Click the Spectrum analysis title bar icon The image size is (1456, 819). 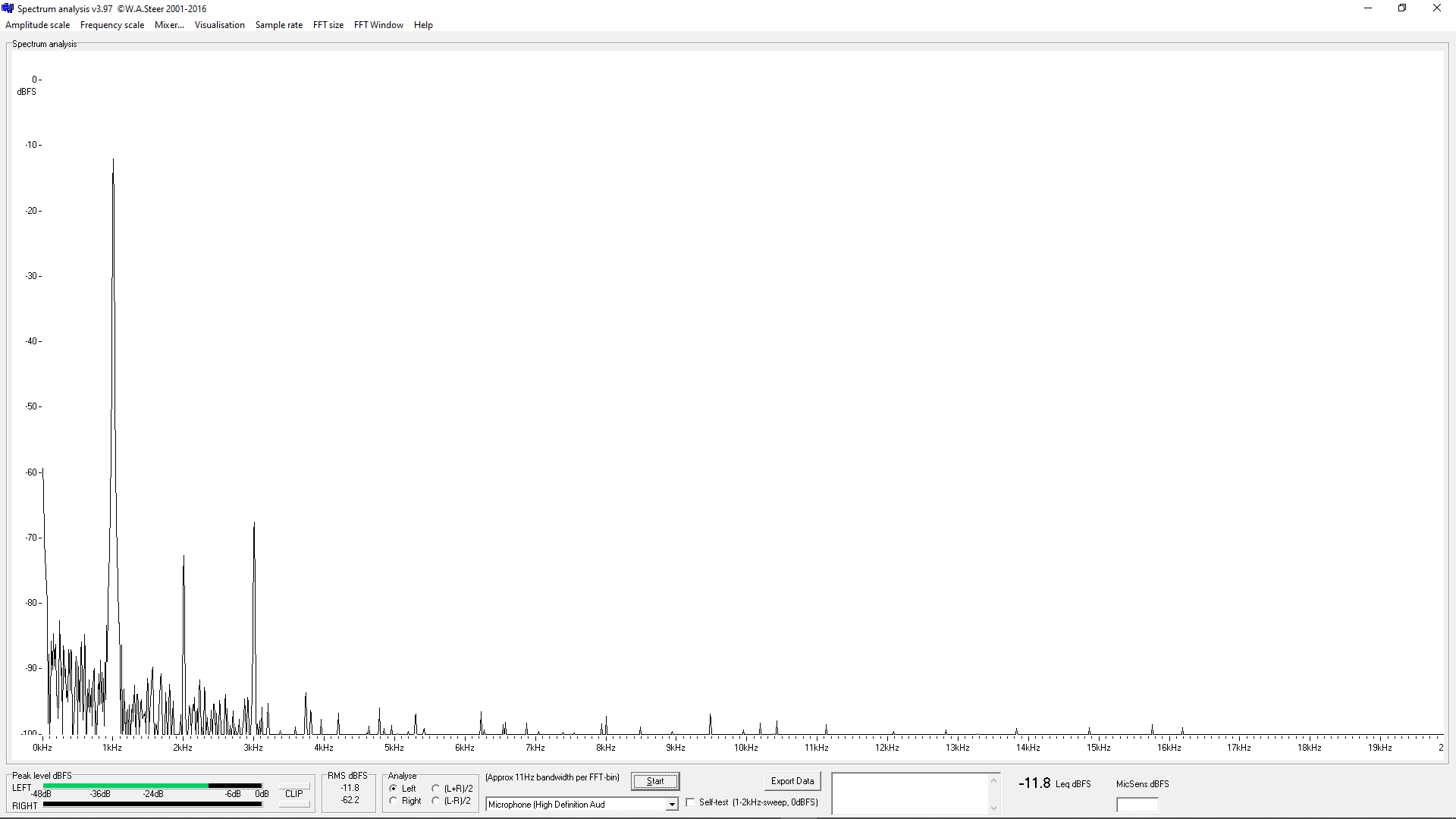click(8, 8)
